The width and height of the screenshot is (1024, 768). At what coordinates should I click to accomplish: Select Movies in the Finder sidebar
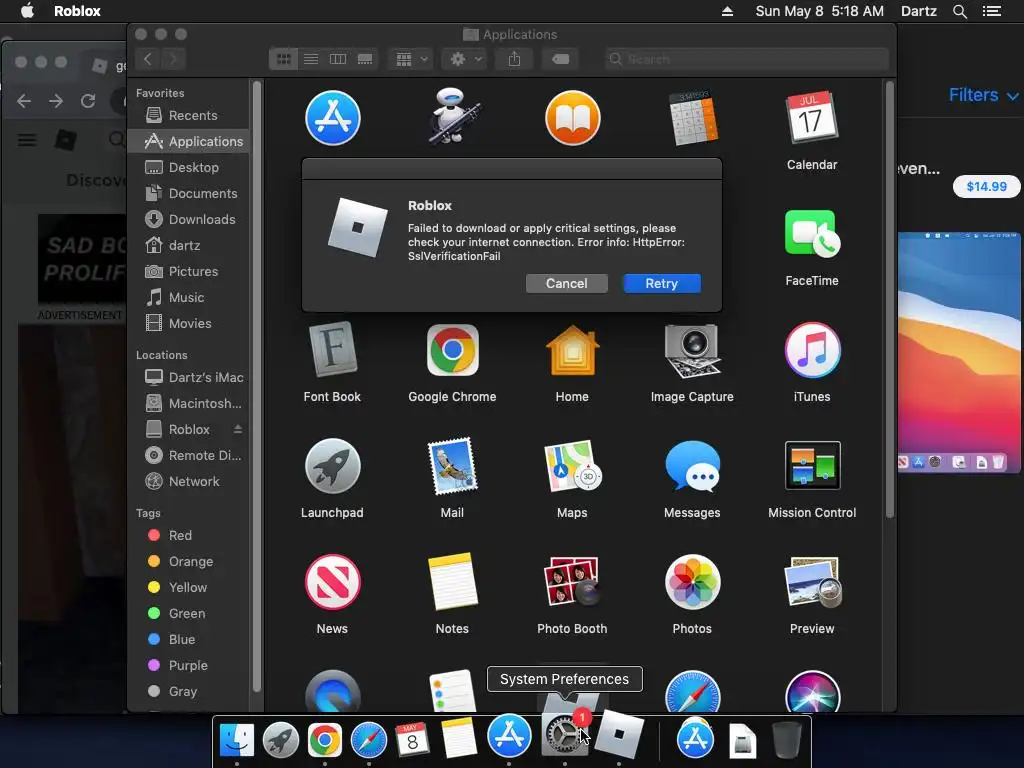point(188,324)
